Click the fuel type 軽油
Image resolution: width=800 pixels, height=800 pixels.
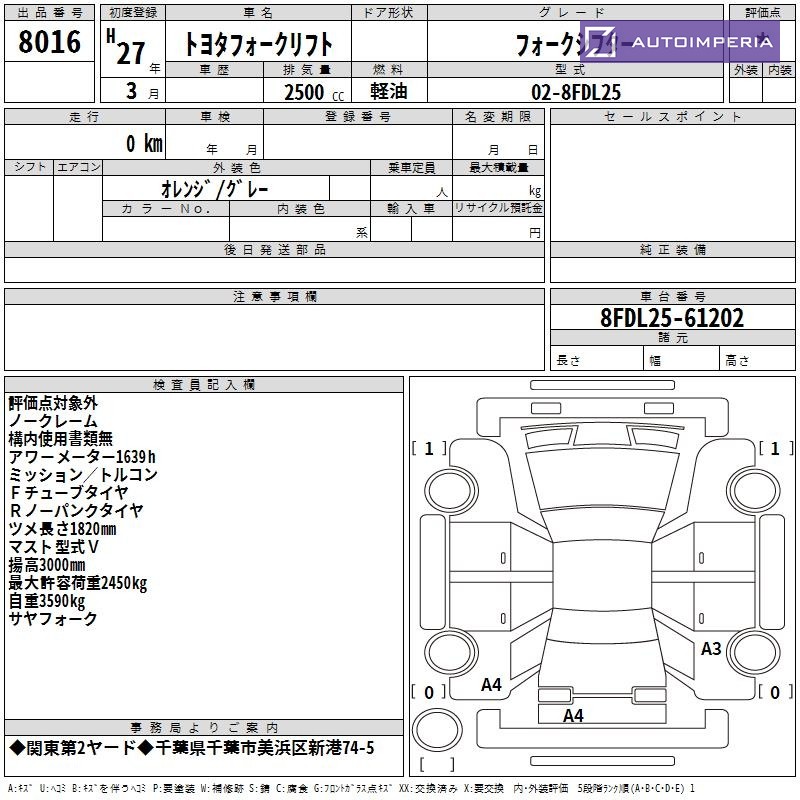(x=388, y=91)
